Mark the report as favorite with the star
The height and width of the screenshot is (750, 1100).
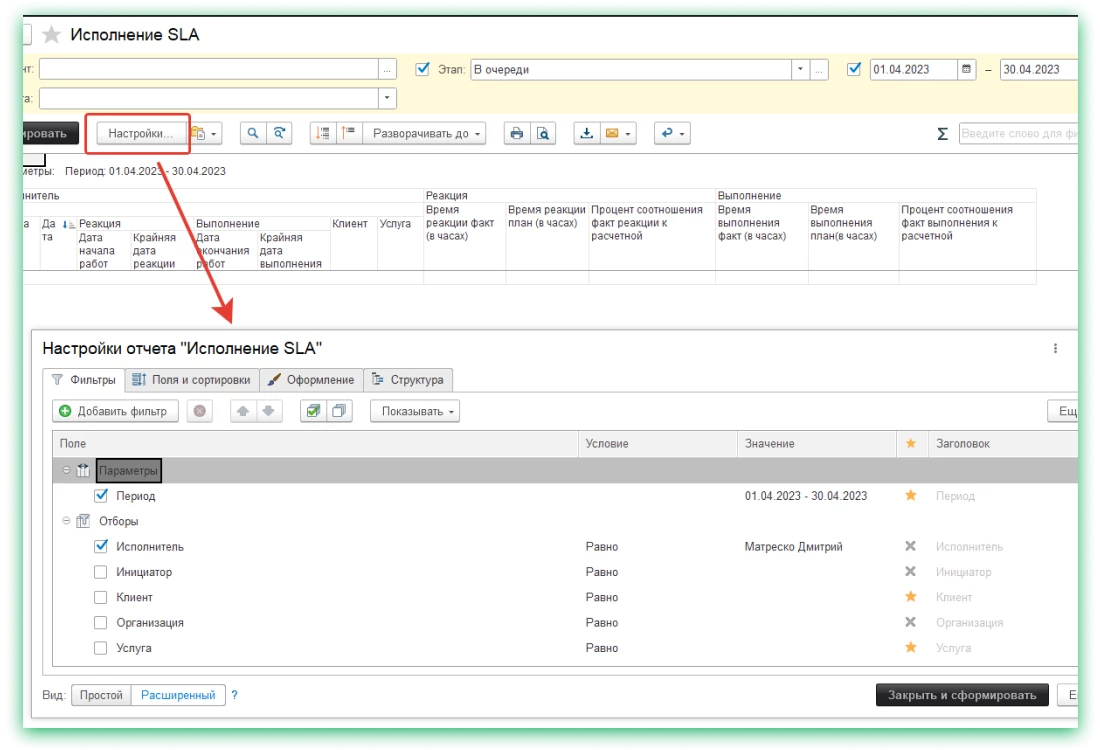coord(52,35)
